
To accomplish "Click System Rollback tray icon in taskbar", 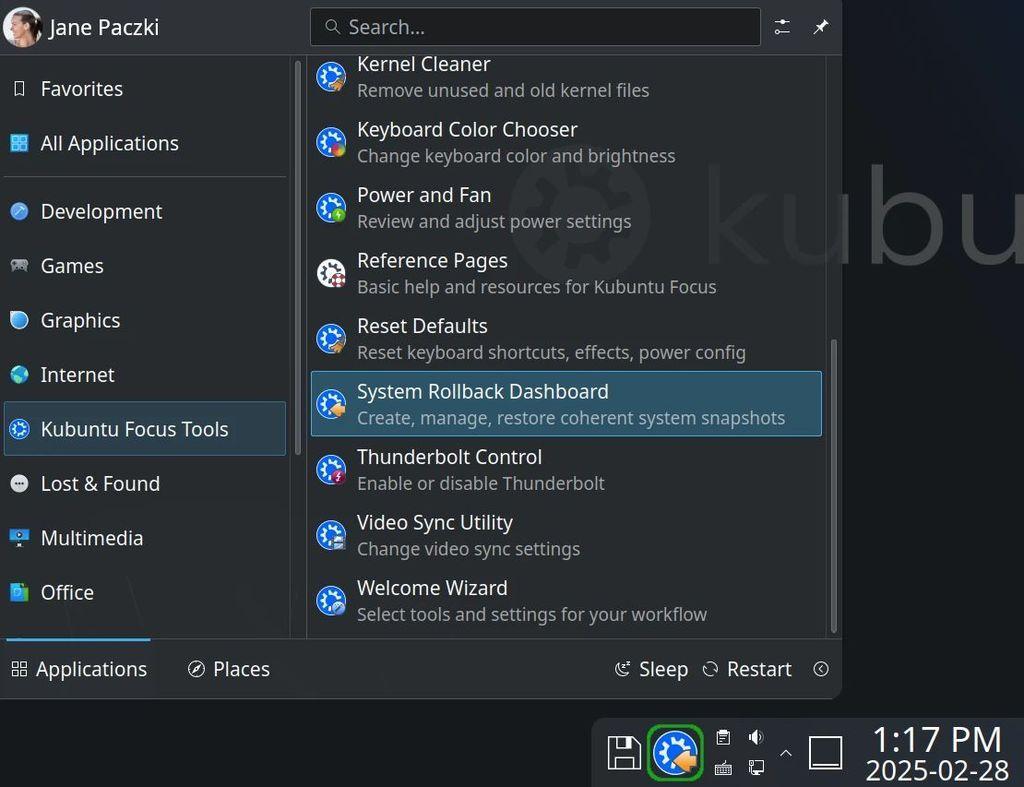I will 675,752.
